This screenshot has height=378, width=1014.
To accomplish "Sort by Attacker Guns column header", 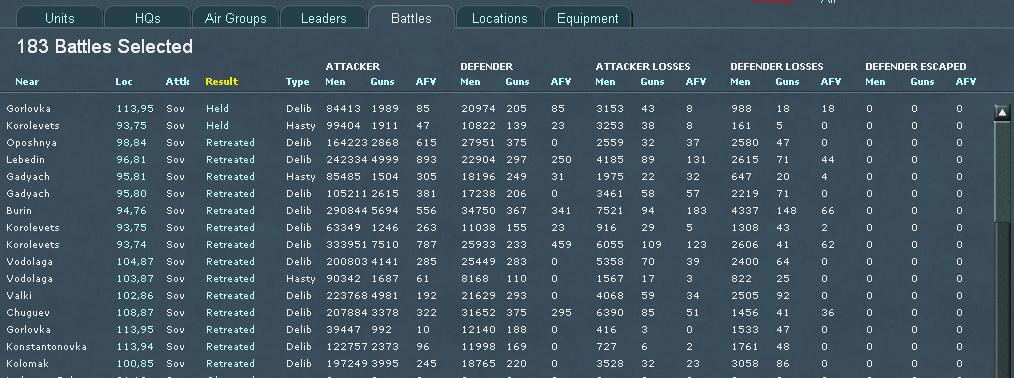I will (x=382, y=81).
